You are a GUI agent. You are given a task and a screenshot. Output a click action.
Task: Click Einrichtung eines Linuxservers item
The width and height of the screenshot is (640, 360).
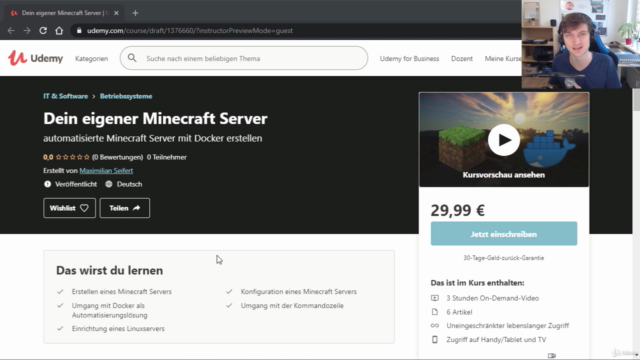click(118, 329)
